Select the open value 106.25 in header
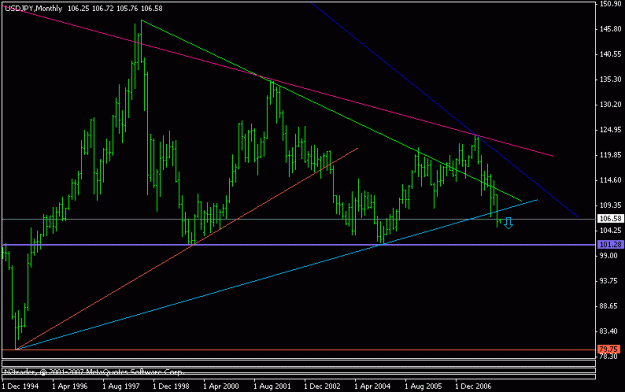 78,8
